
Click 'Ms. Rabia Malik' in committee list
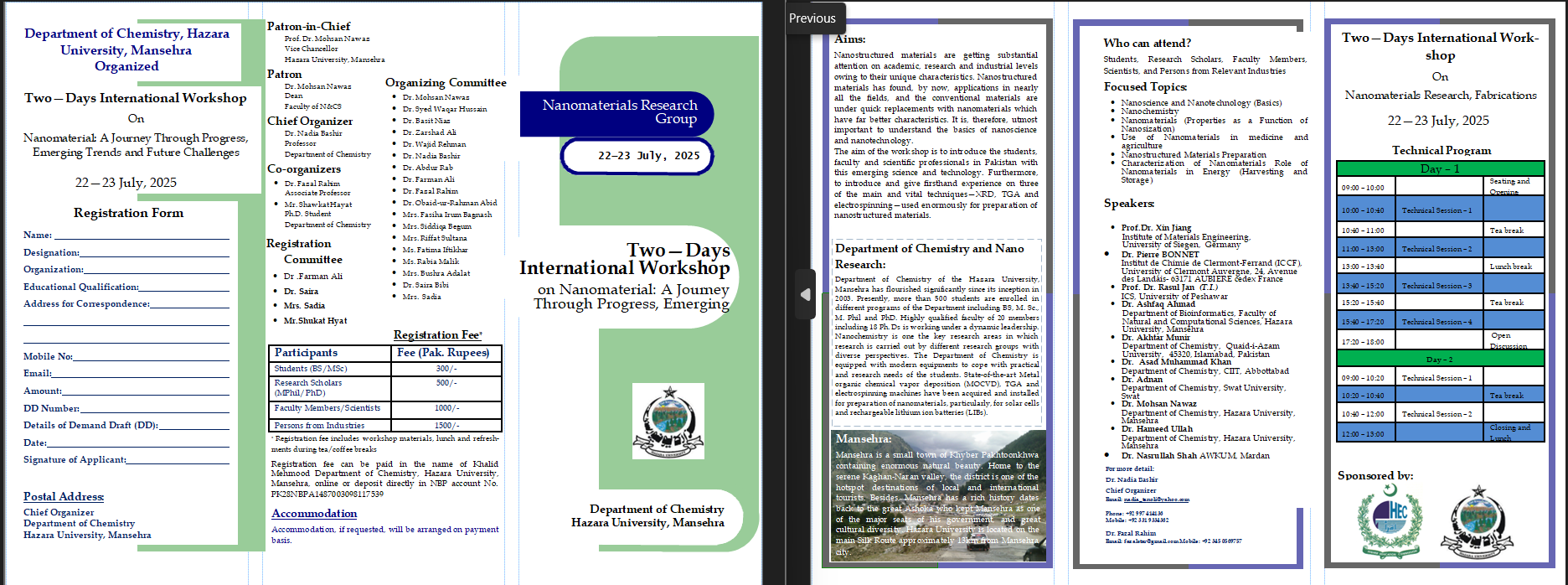[431, 261]
